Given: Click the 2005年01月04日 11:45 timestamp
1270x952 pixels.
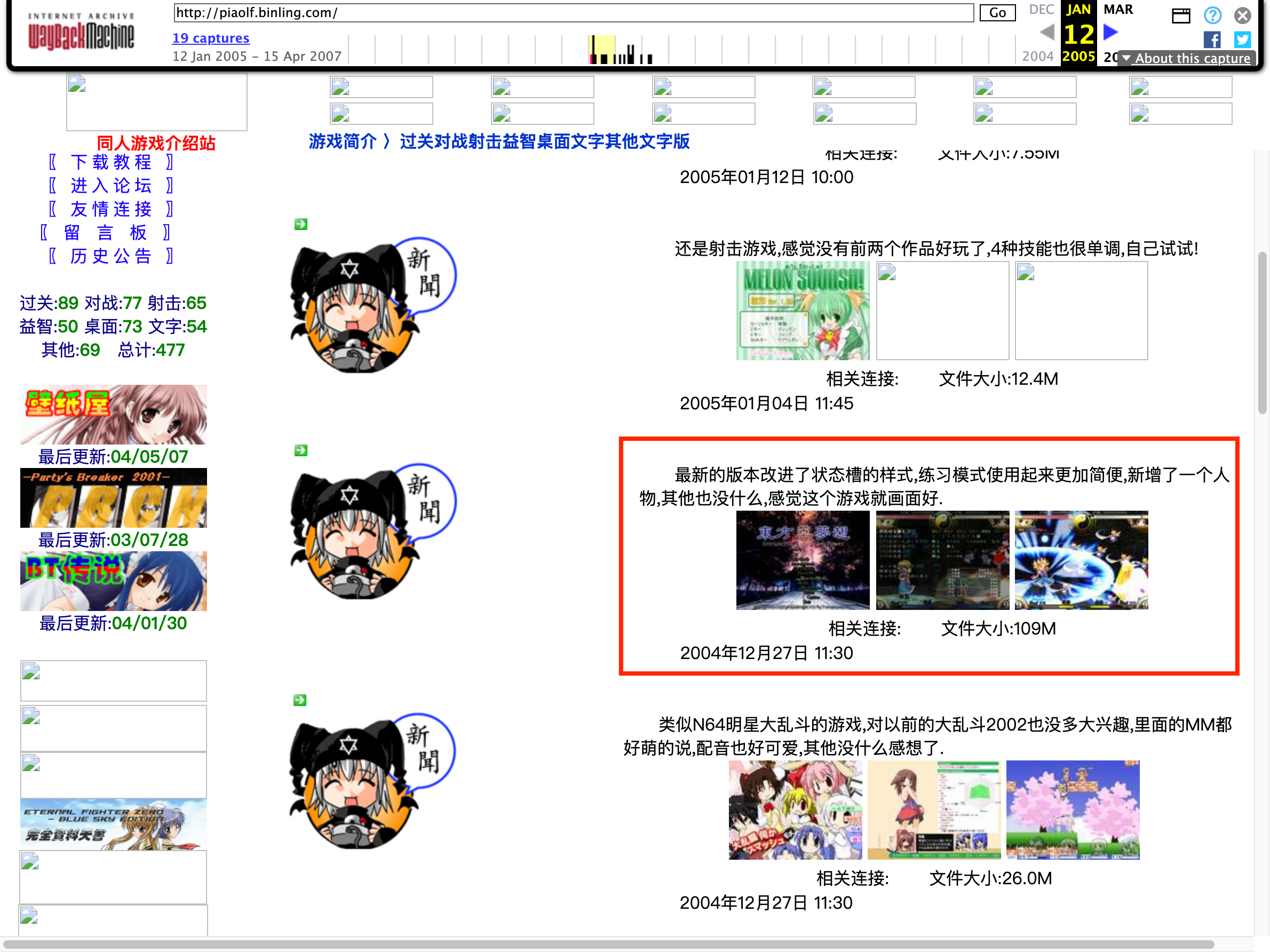Looking at the screenshot, I should tap(766, 403).
